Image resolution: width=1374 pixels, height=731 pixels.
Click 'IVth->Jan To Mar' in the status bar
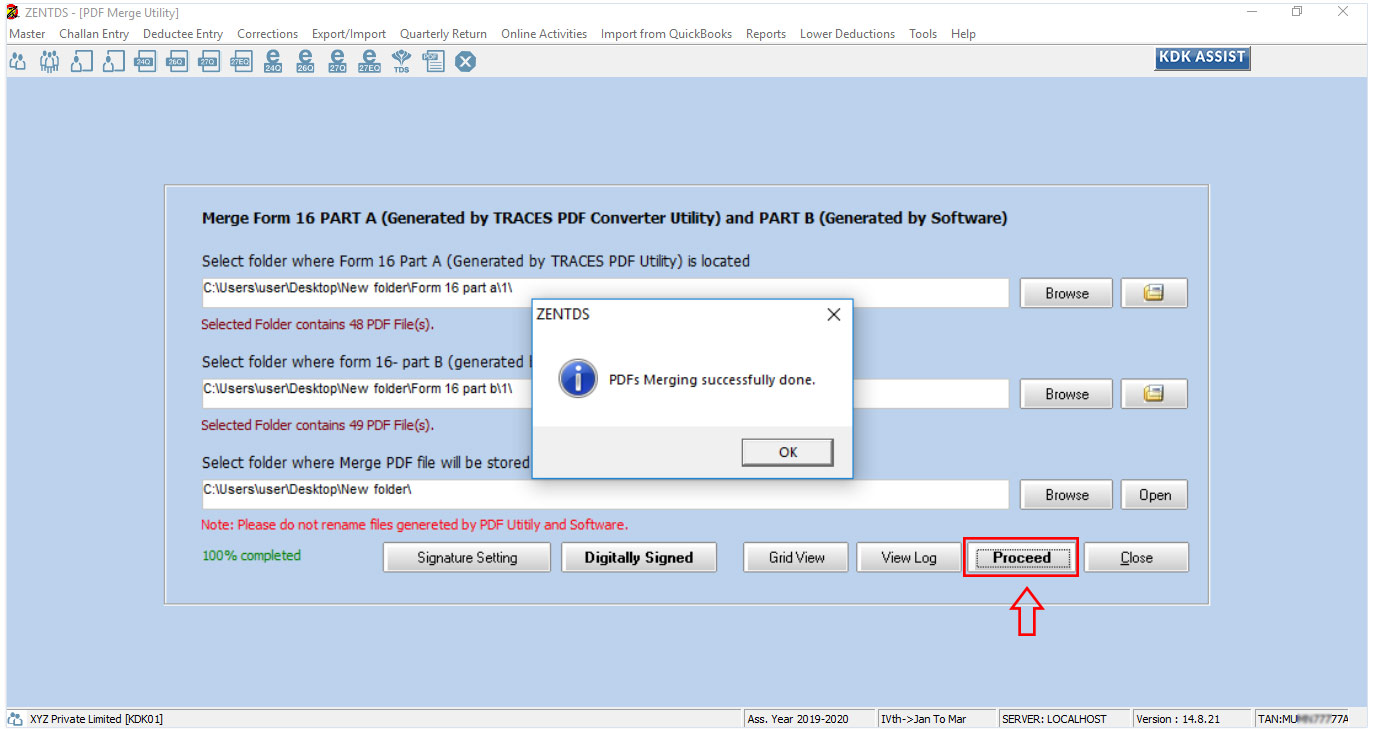[924, 719]
